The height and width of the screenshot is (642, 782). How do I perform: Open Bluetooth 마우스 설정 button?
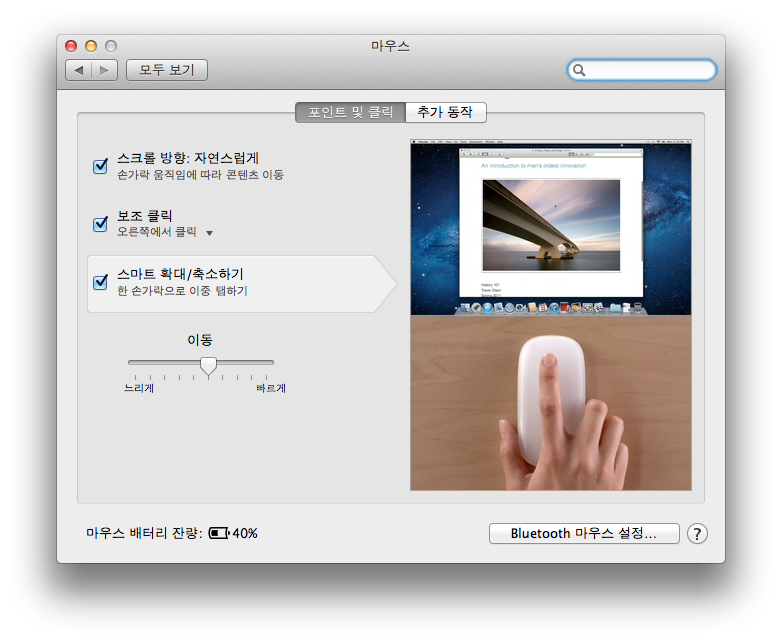point(584,533)
